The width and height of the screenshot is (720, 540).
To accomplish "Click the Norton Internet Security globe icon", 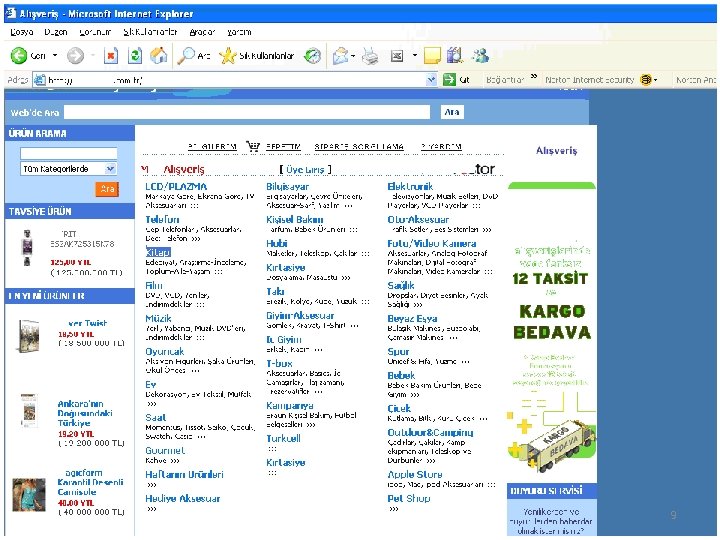I will pos(646,80).
